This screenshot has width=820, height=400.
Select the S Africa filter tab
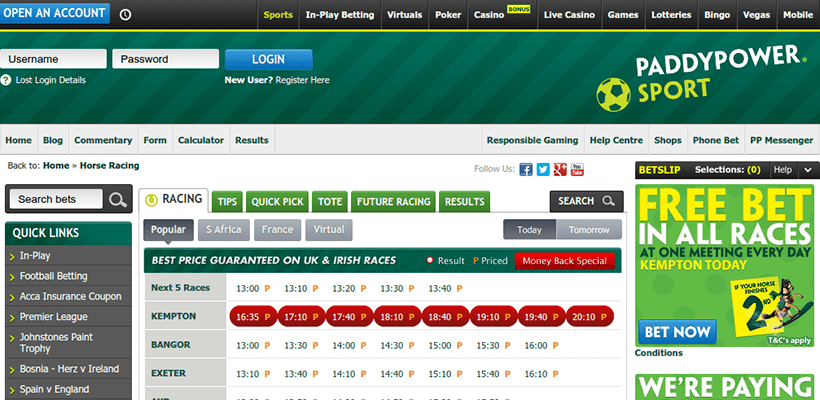224,230
